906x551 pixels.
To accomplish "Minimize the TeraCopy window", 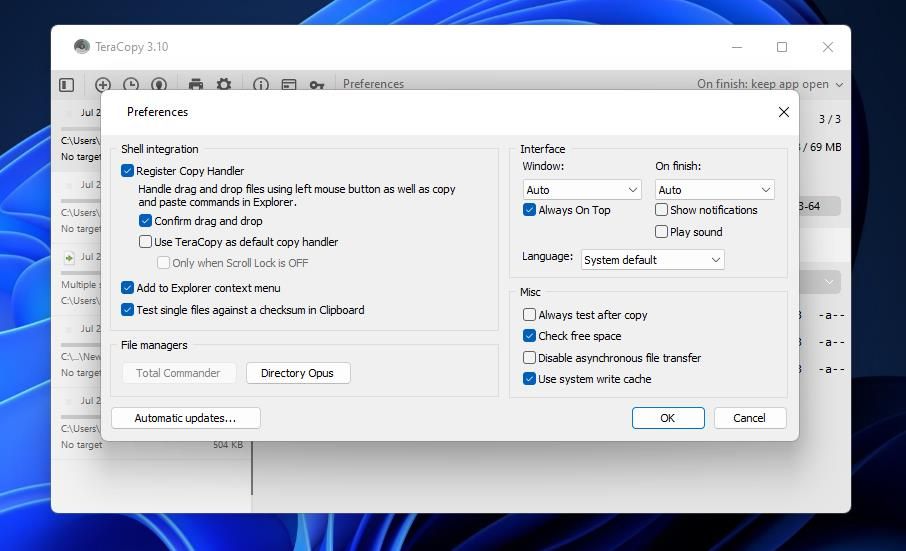I will pyautogui.click(x=737, y=47).
